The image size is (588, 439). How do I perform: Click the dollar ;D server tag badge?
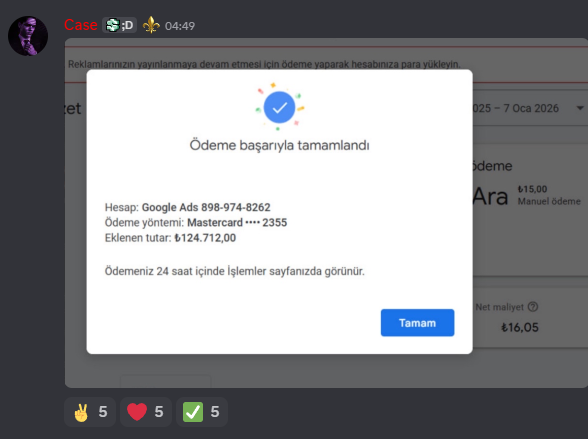coord(119,25)
